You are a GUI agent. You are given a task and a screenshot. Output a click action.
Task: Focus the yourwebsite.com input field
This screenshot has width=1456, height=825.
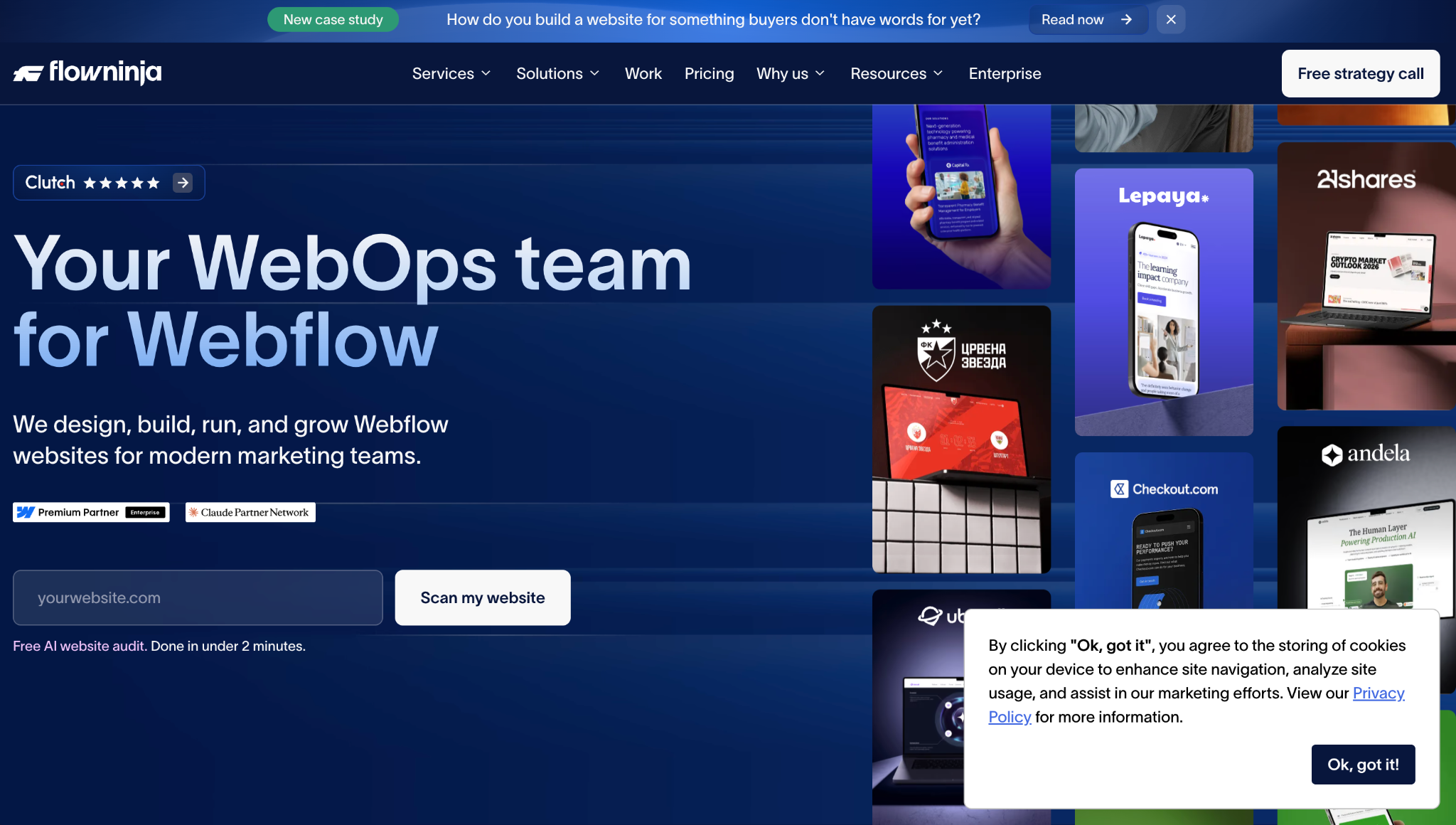[198, 597]
